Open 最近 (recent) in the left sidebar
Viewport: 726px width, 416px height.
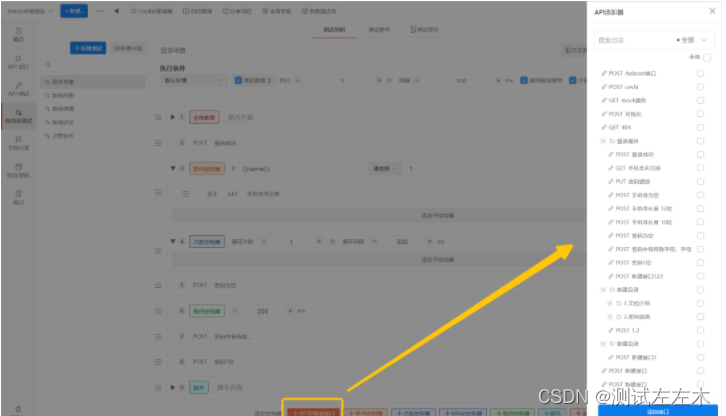click(19, 35)
